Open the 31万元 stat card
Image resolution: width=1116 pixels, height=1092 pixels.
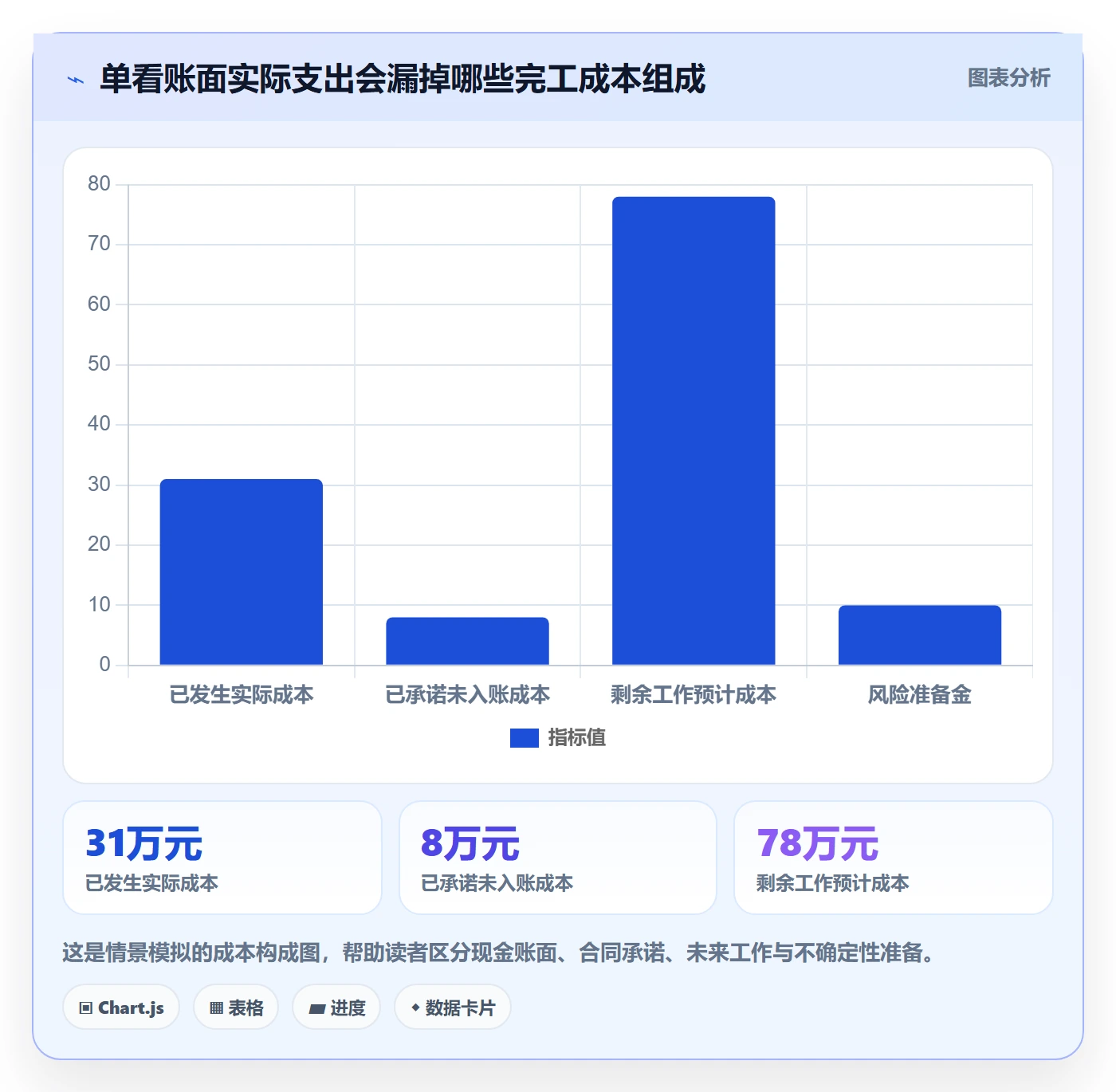point(222,858)
